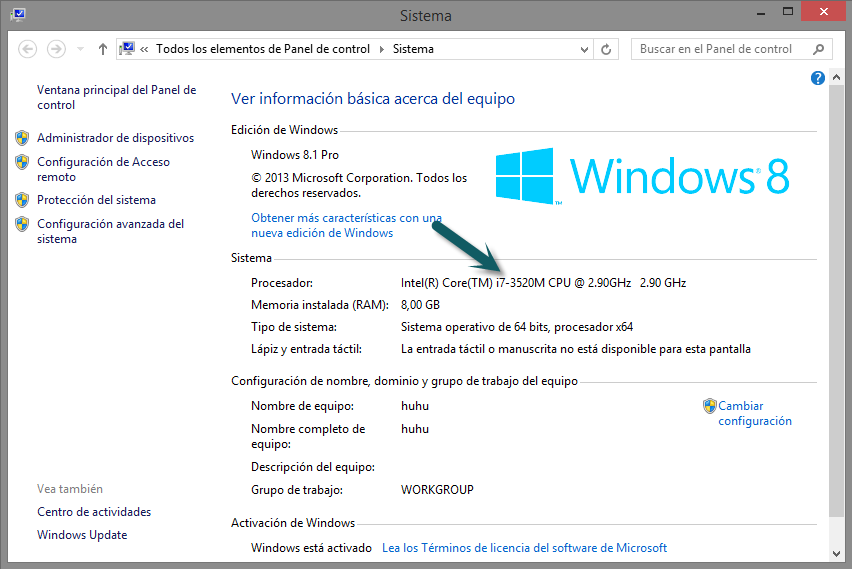Open Administrador de dispositivos
The height and width of the screenshot is (569, 852).
(x=115, y=138)
